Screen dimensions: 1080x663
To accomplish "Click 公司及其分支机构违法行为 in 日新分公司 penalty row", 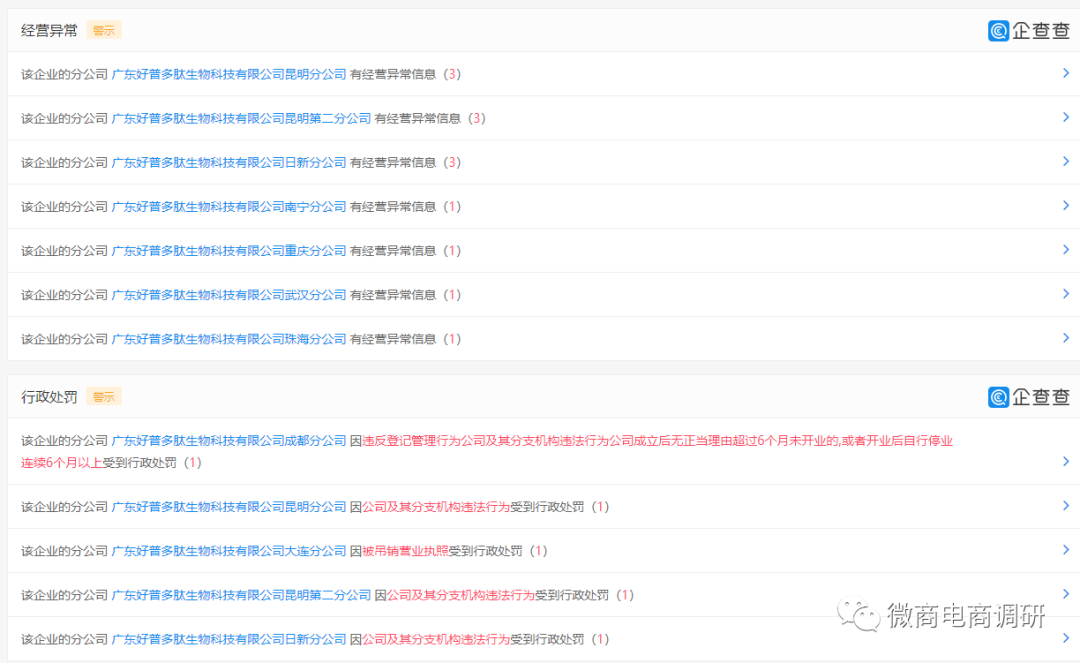I will pos(436,639).
